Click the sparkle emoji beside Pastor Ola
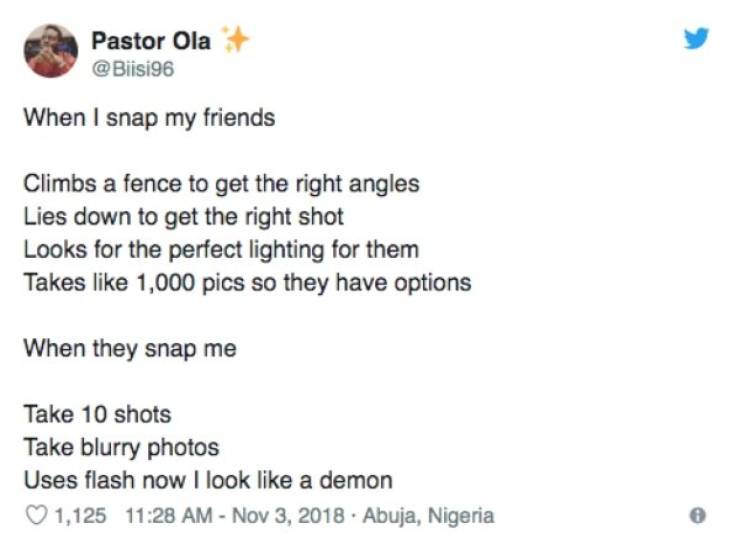Image resolution: width=740 pixels, height=544 pixels. point(234,40)
